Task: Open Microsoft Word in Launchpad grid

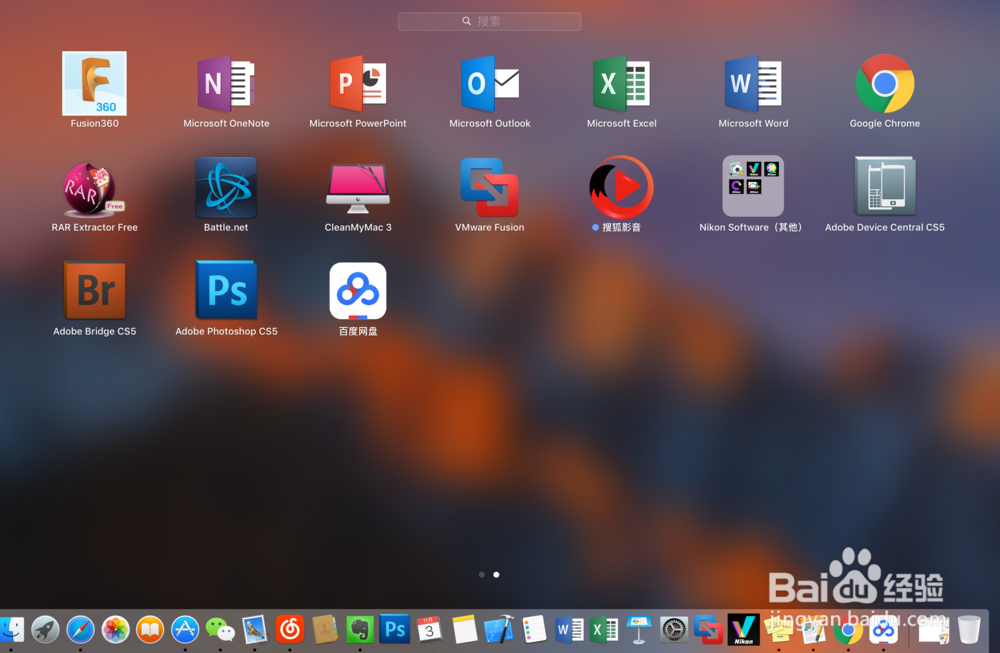Action: [753, 84]
